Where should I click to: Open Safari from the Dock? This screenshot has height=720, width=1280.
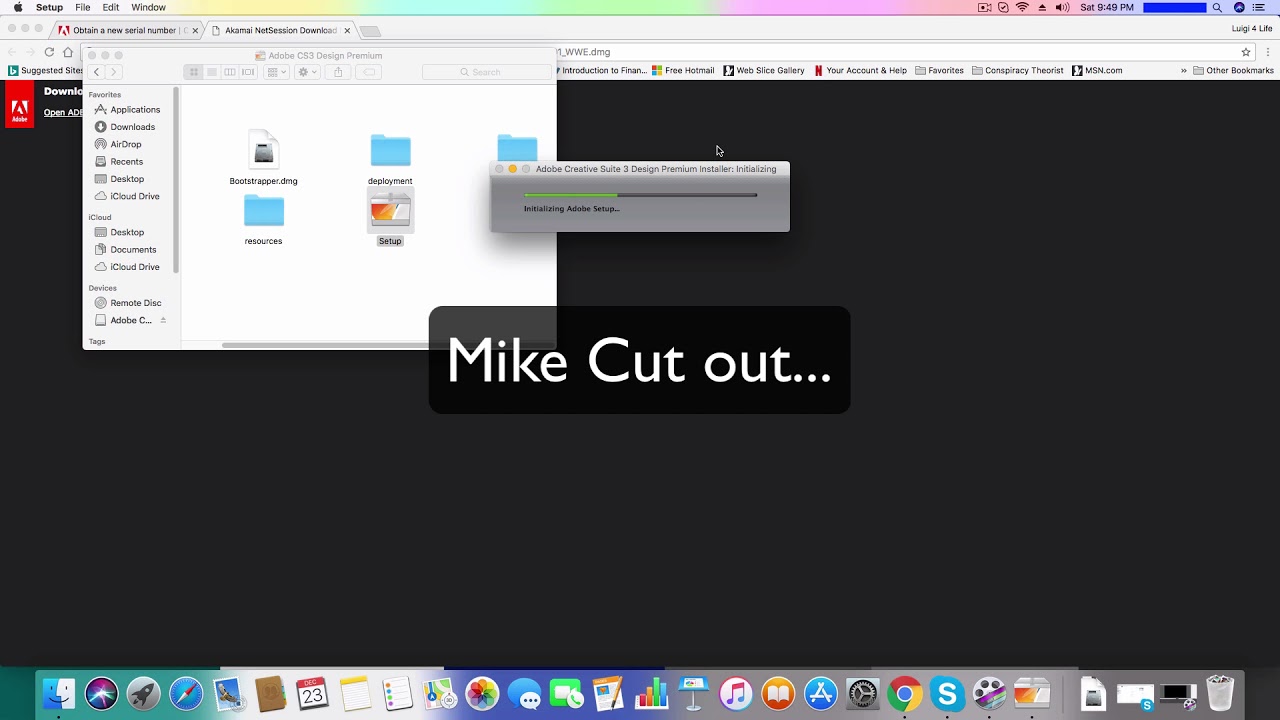point(186,693)
